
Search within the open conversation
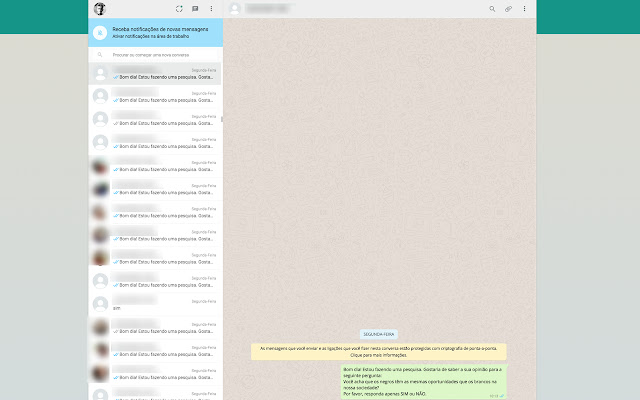click(492, 9)
